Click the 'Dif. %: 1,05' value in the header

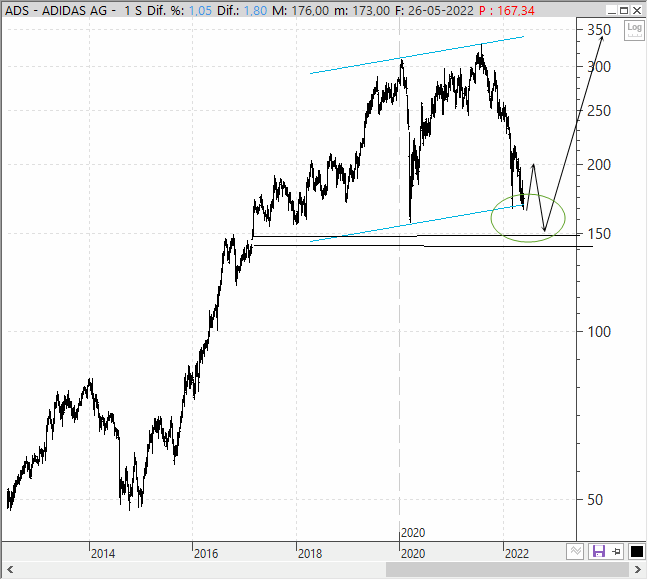click(179, 10)
